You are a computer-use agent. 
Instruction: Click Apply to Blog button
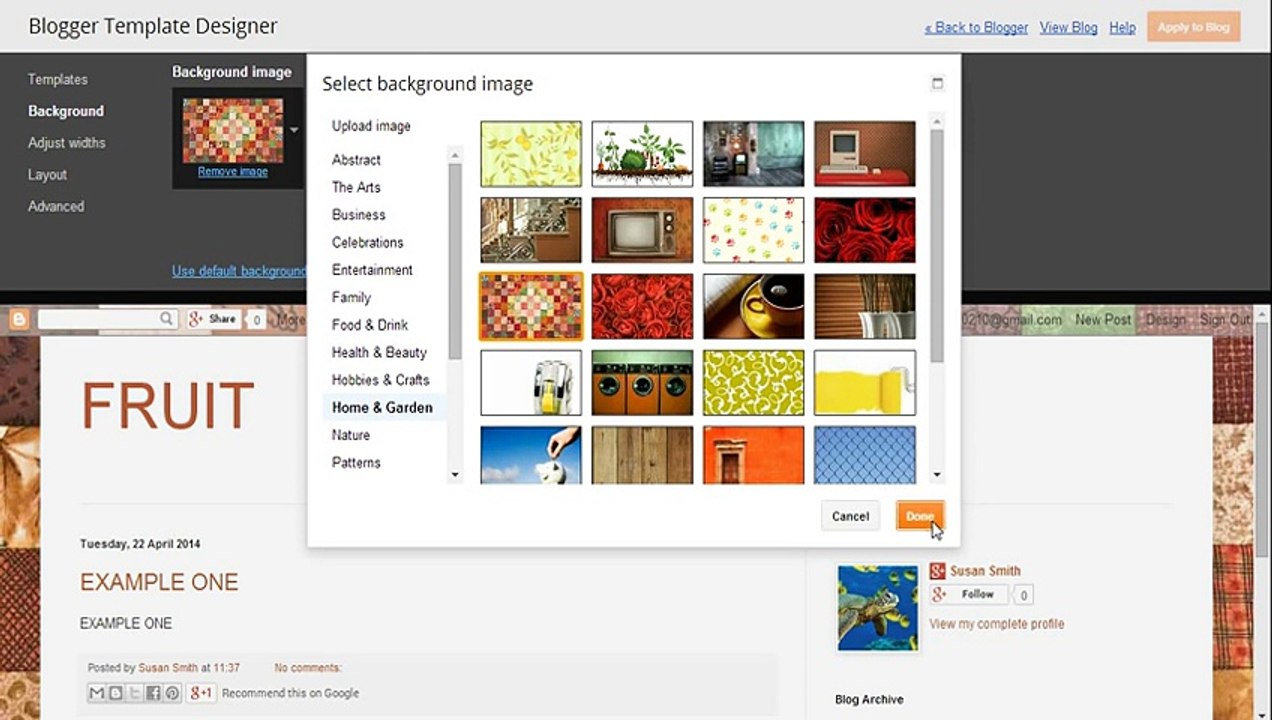(1194, 27)
